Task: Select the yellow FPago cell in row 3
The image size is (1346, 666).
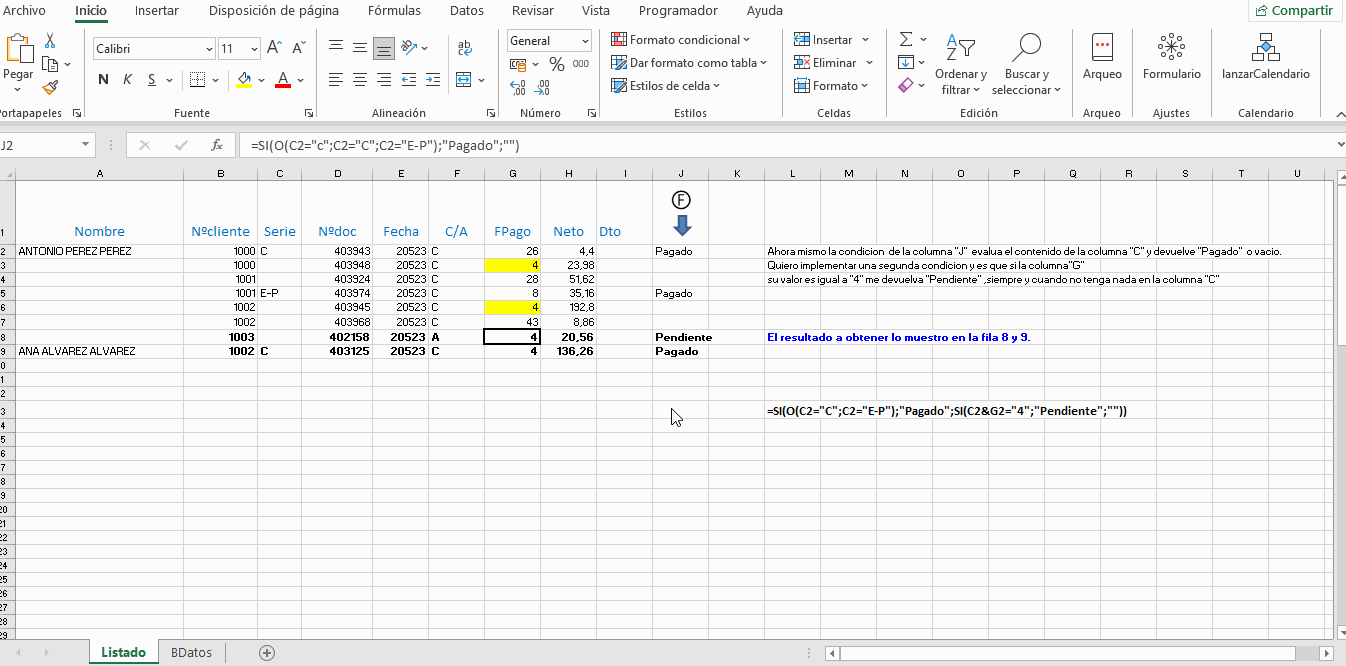Action: [x=512, y=265]
